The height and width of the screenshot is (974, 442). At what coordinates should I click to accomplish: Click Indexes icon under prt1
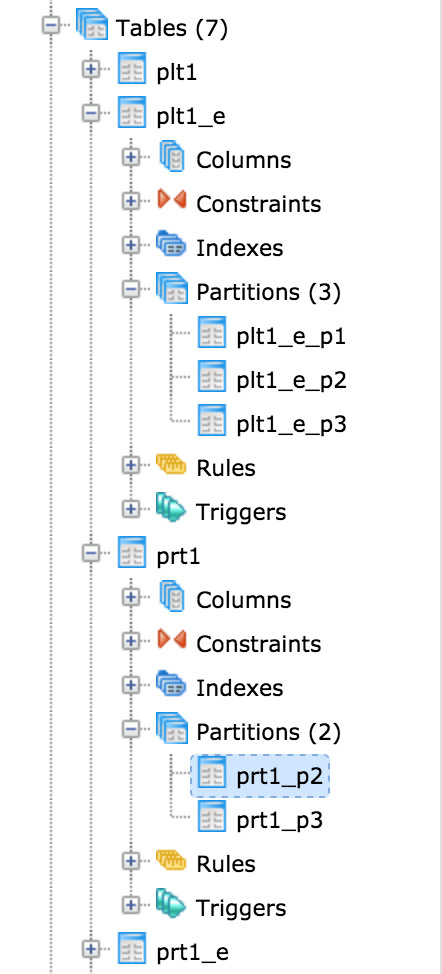[x=172, y=685]
